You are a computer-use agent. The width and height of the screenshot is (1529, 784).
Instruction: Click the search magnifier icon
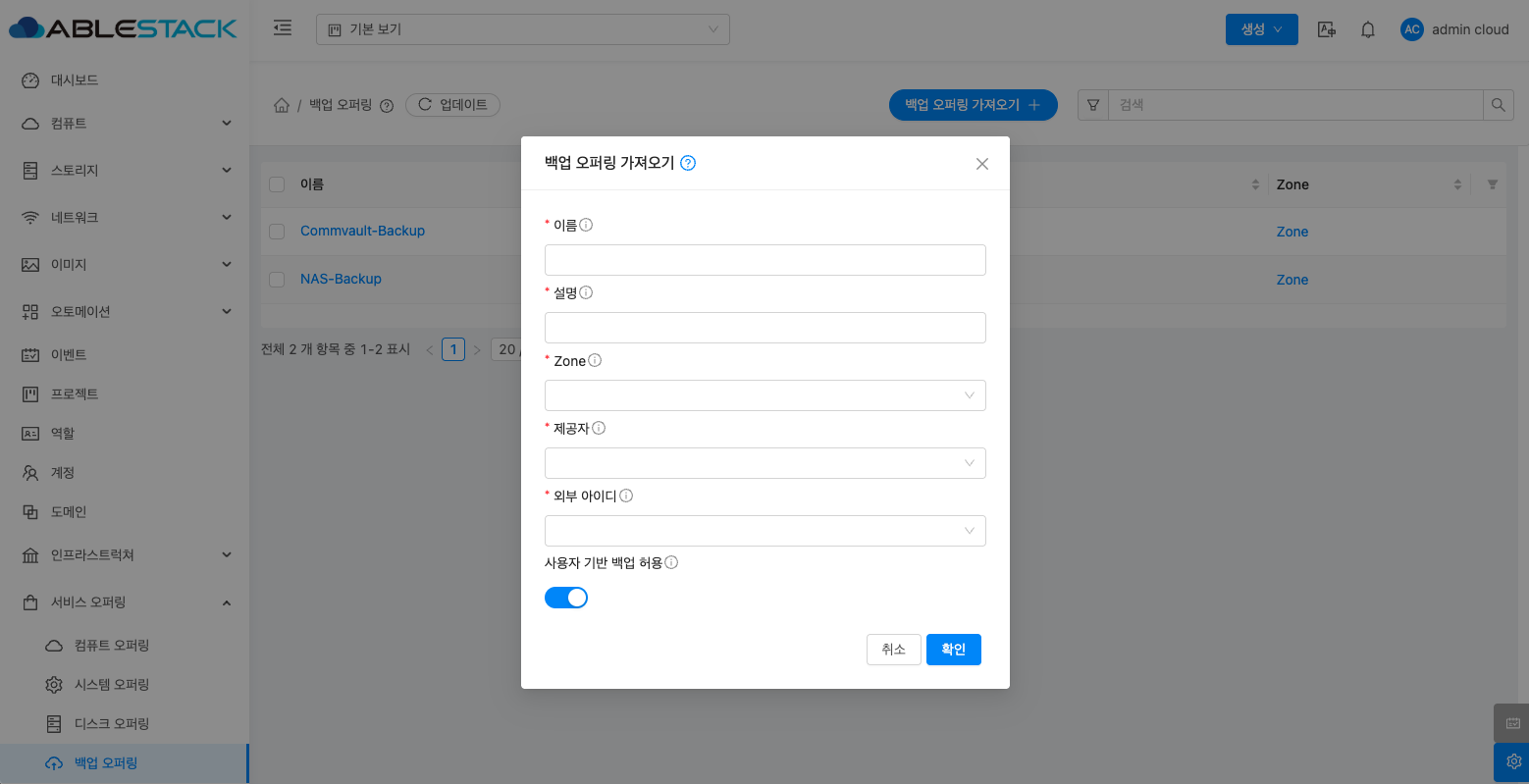[x=1497, y=105]
